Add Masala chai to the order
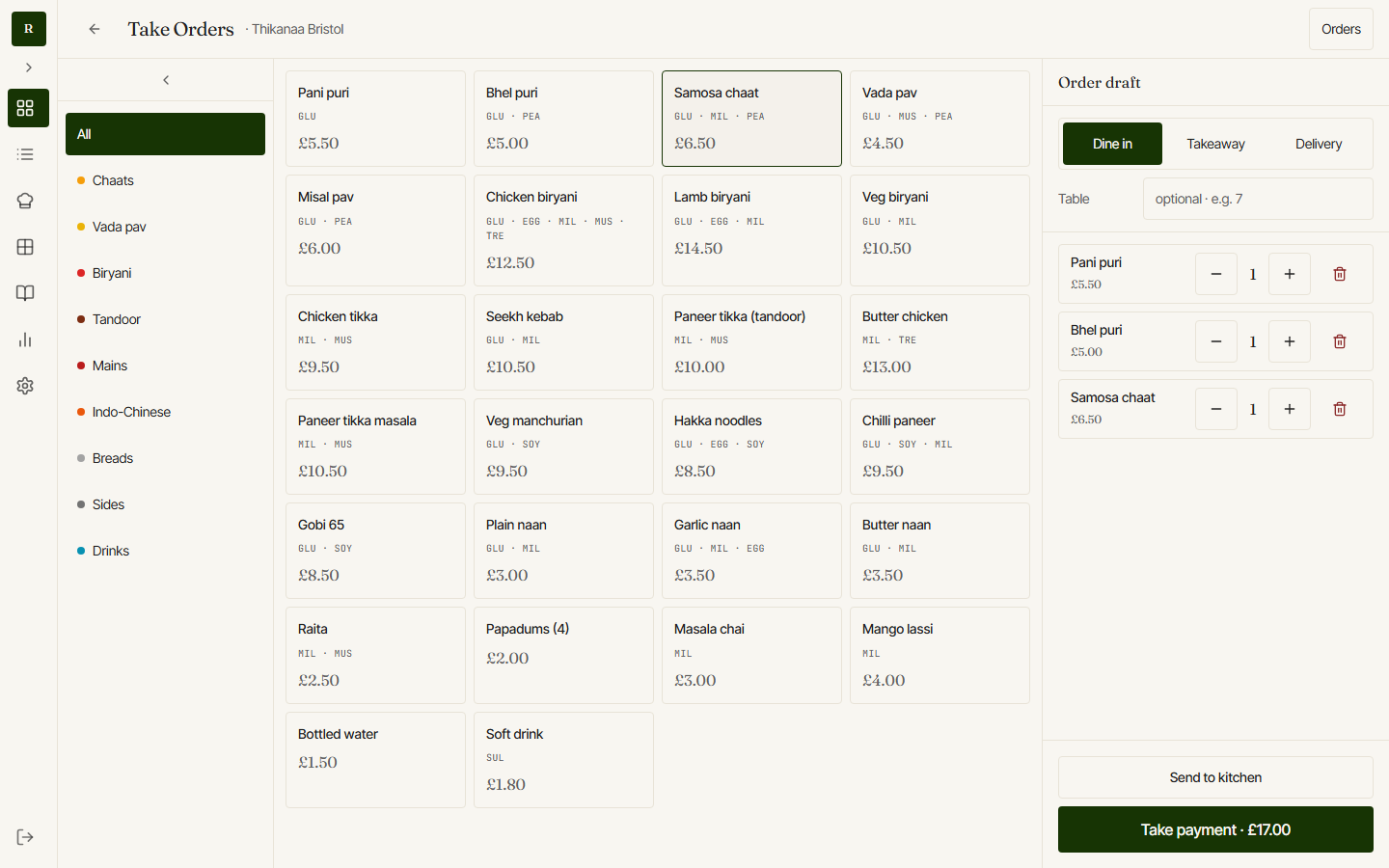The height and width of the screenshot is (868, 1389). click(x=751, y=655)
